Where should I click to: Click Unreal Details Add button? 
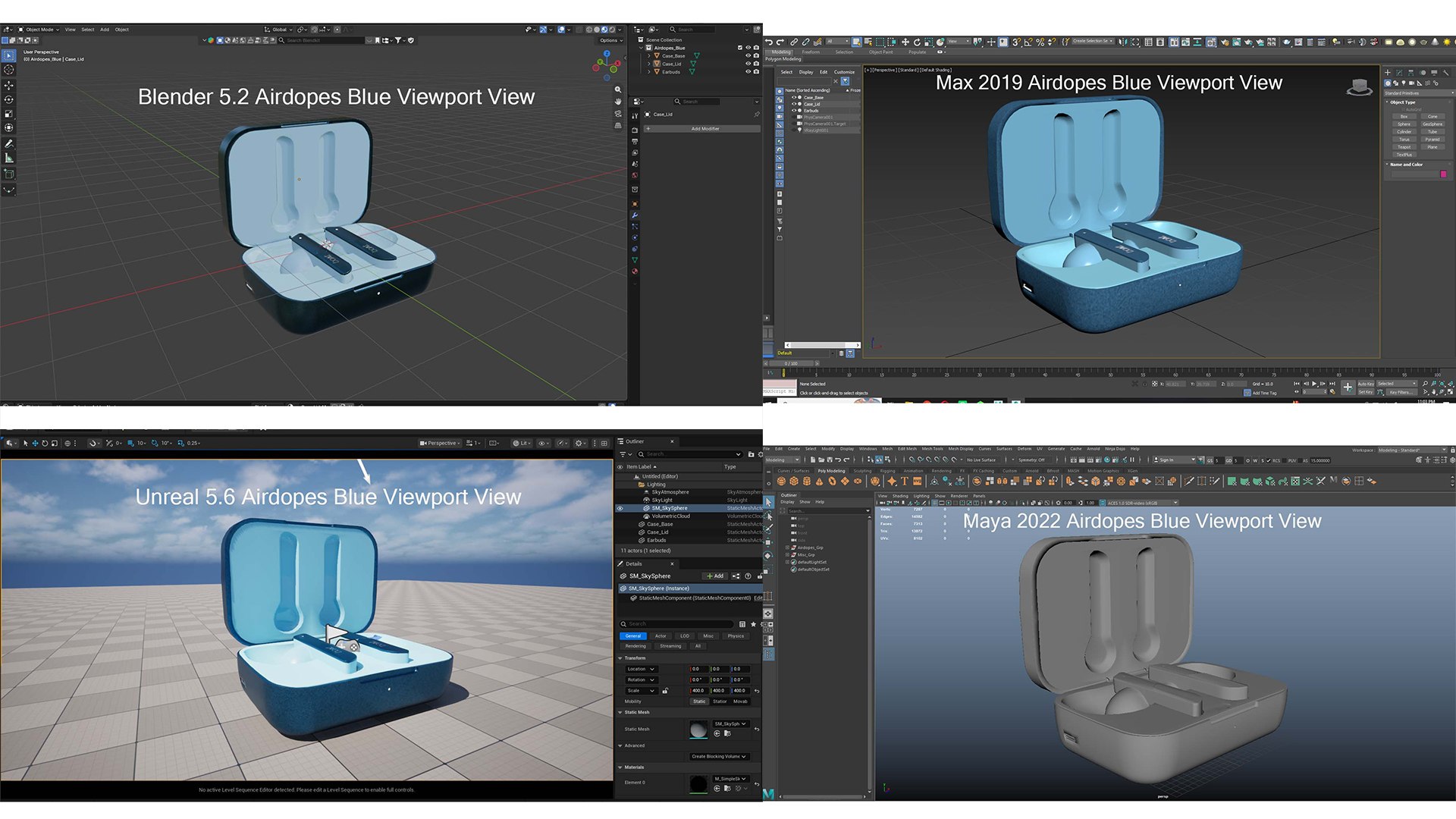715,576
